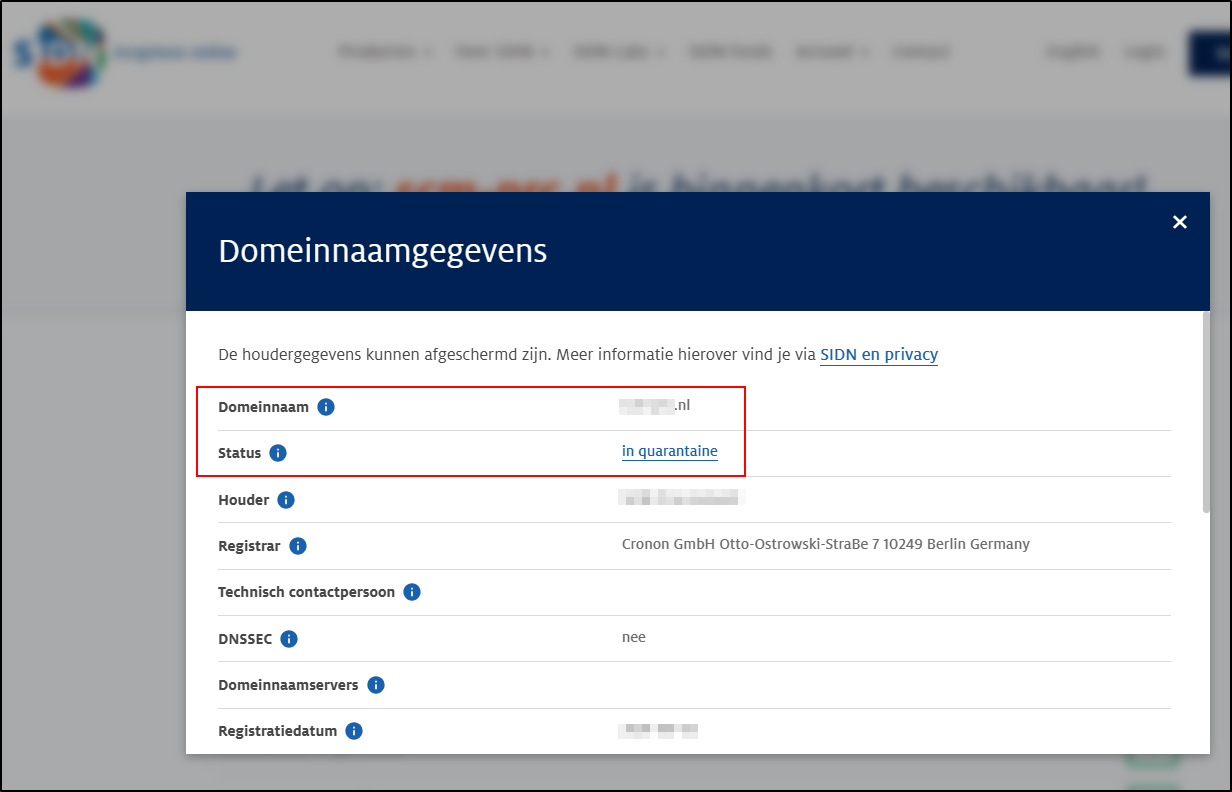Image resolution: width=1232 pixels, height=792 pixels.
Task: Open the Domeinnaamservers info icon
Action: click(x=376, y=685)
